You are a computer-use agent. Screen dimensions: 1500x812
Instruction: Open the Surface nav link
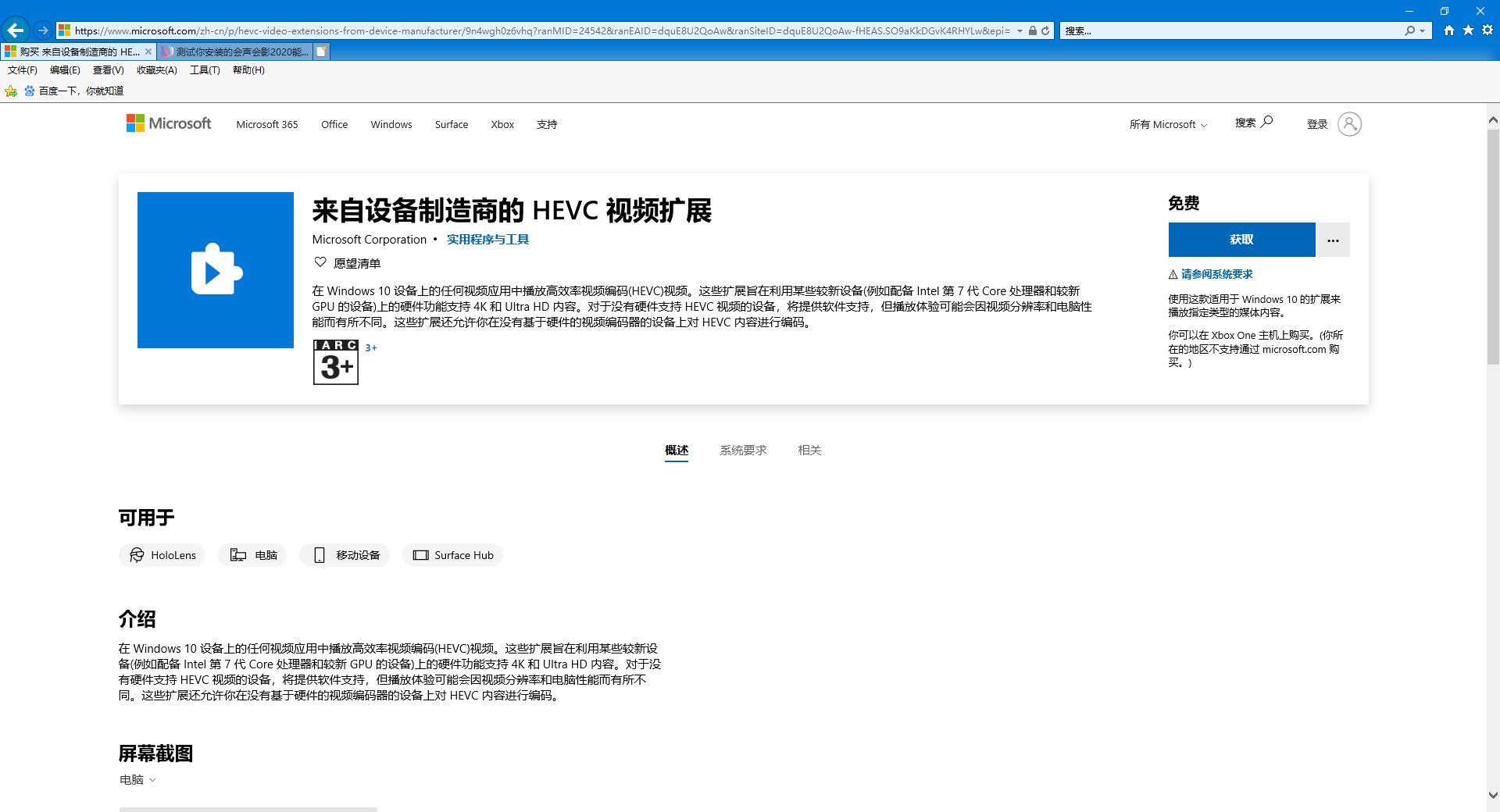(x=452, y=125)
